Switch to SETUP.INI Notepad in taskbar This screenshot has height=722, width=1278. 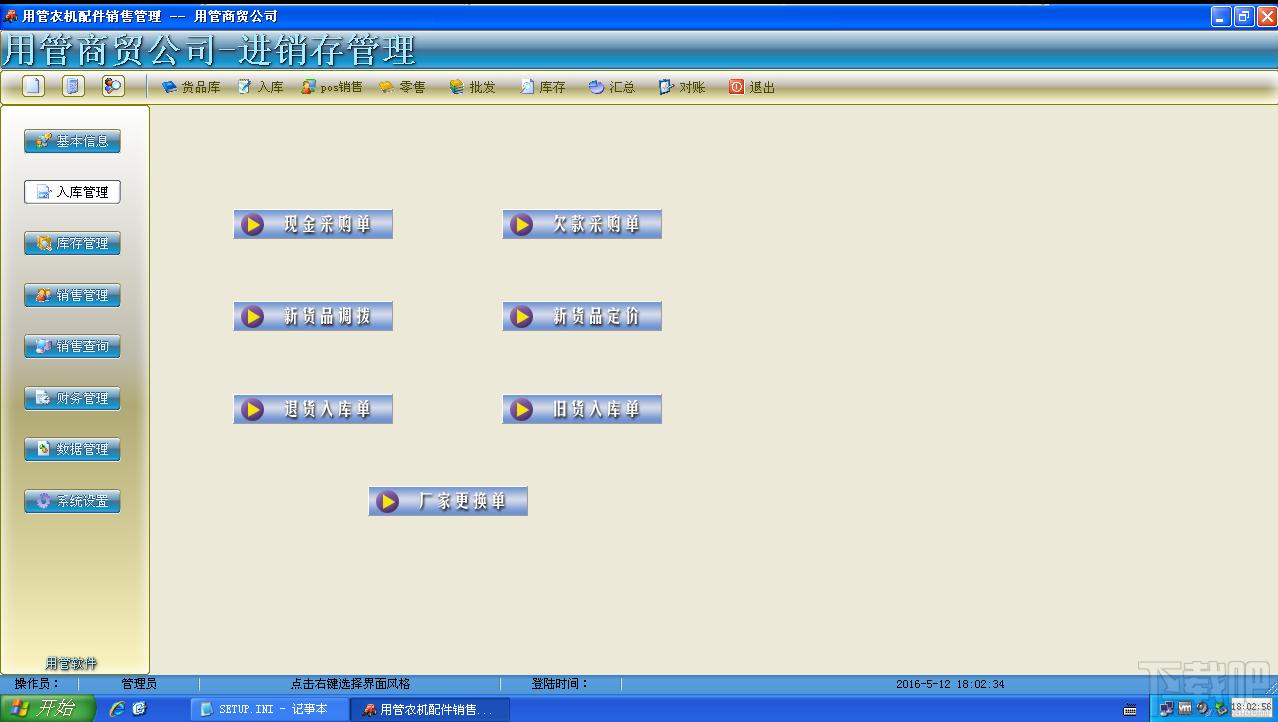click(x=270, y=709)
